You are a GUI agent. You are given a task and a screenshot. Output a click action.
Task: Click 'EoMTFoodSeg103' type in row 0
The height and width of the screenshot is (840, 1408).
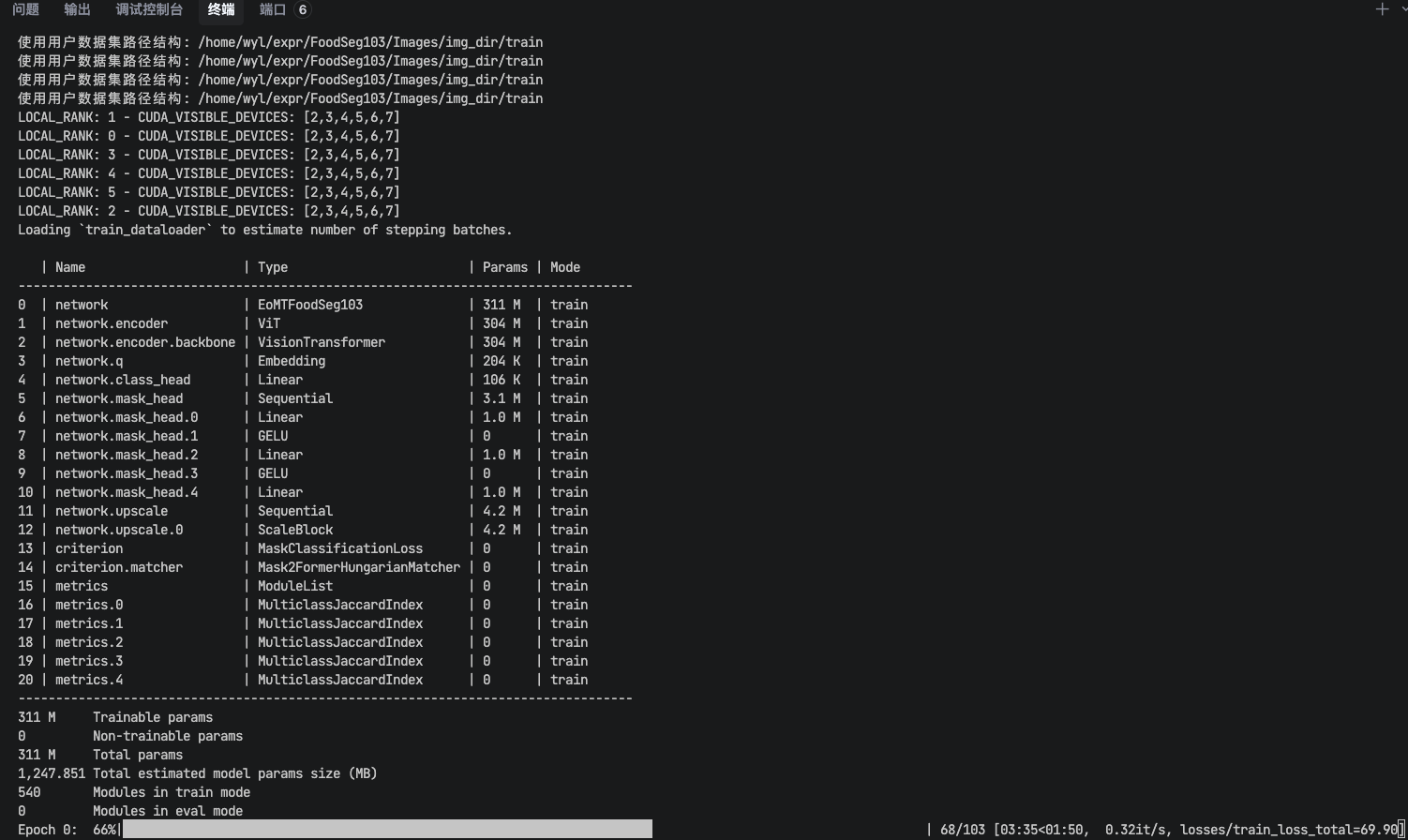[x=310, y=305]
